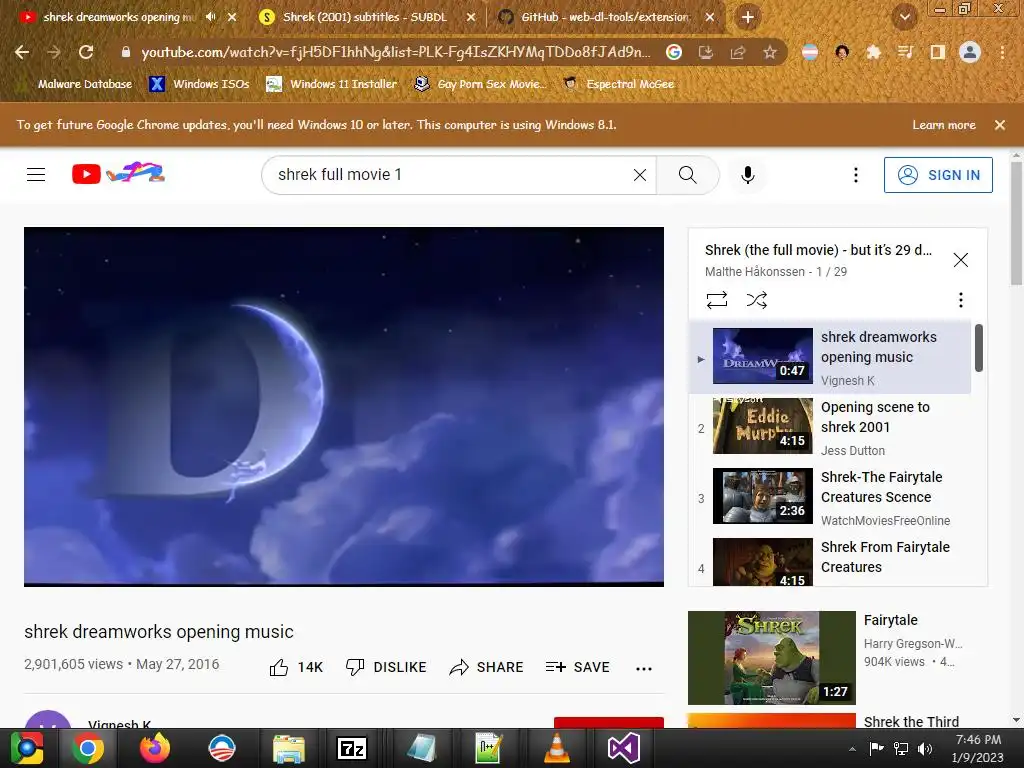Open Firefox from the taskbar
The width and height of the screenshot is (1024, 768).
(x=155, y=748)
